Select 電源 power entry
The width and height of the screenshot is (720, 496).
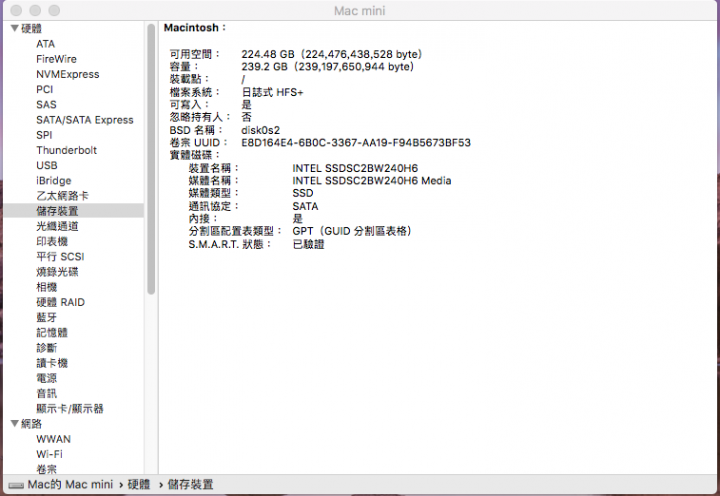tap(47, 378)
